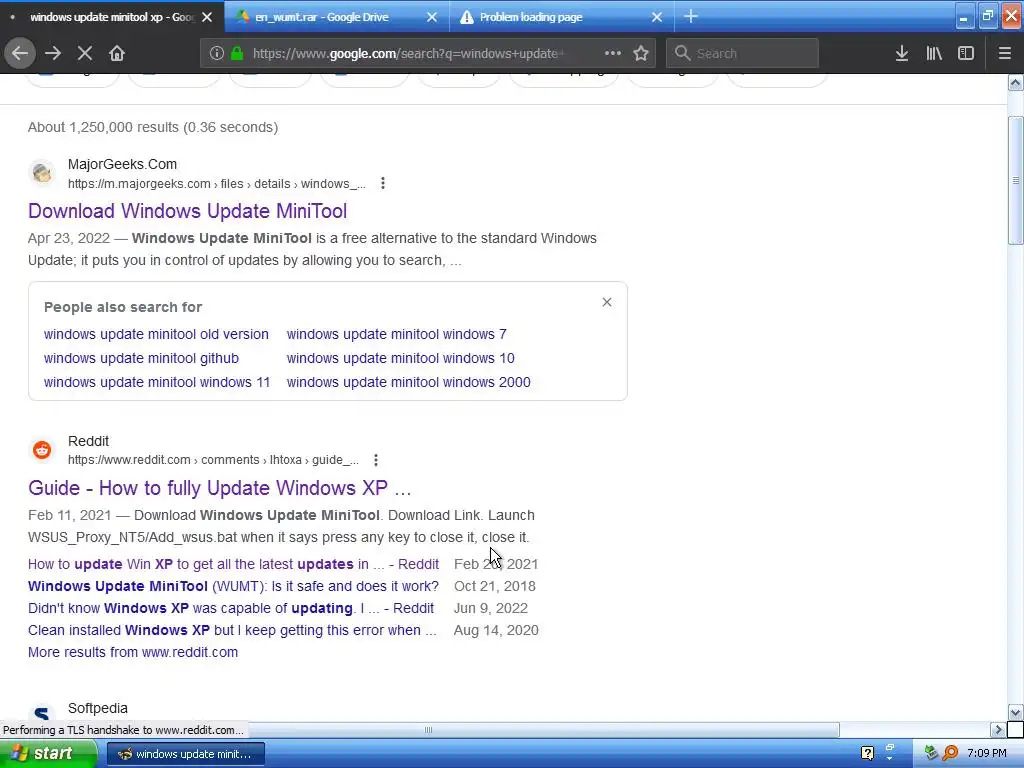This screenshot has width=1024, height=768.
Task: Open the Firefox home page
Action: tap(117, 54)
